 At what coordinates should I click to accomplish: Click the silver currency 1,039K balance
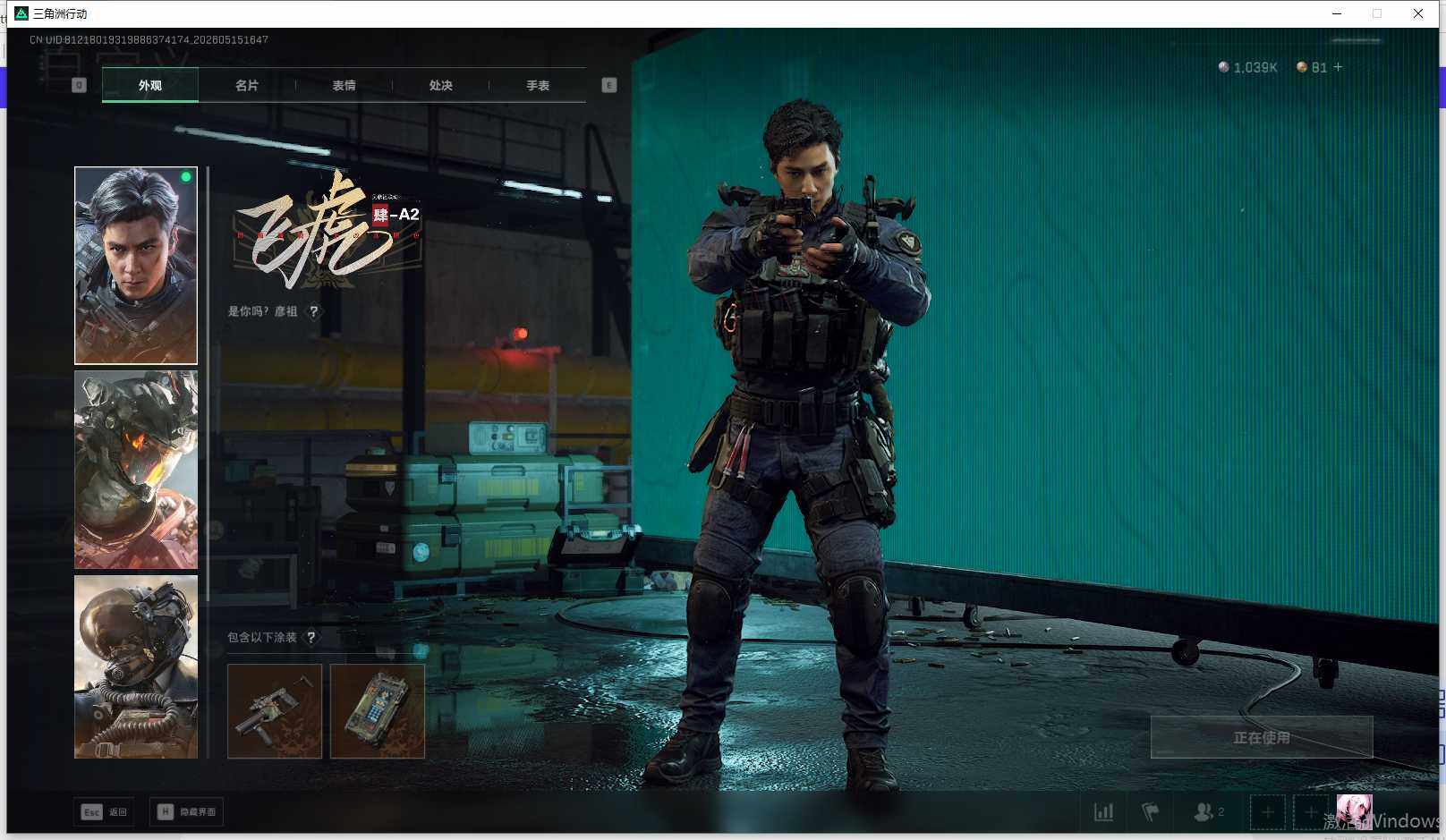[x=1247, y=68]
